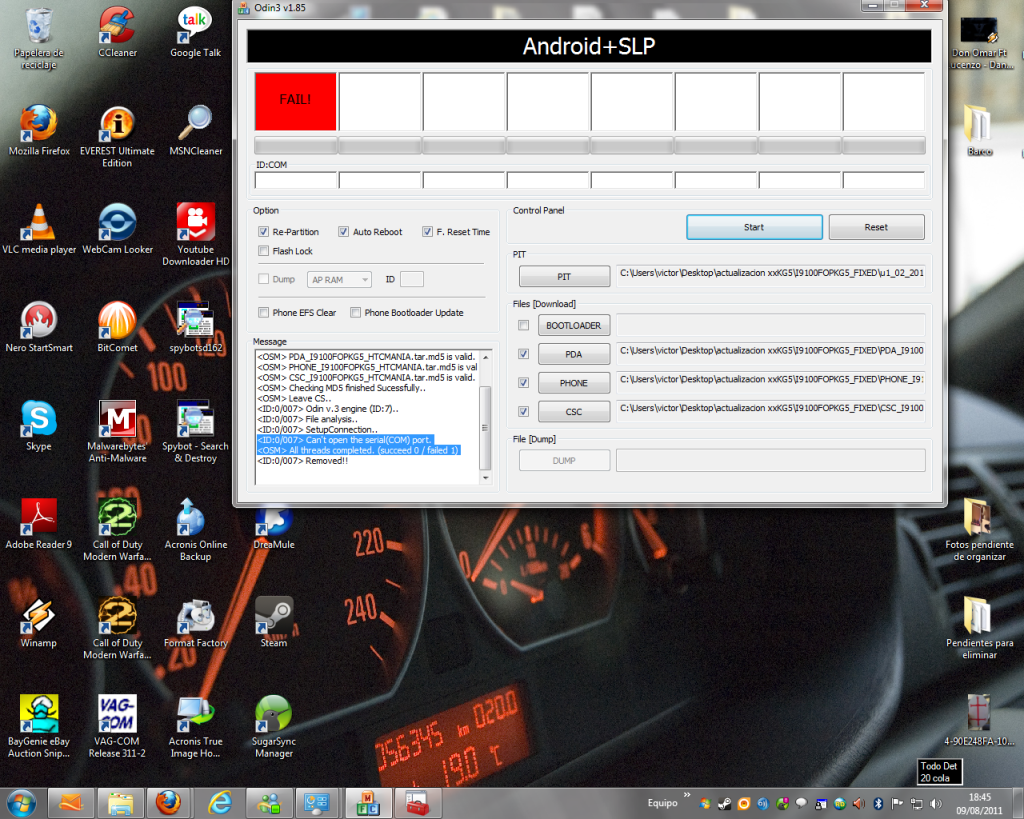Open the CCleaner desktop shortcut

point(117,25)
